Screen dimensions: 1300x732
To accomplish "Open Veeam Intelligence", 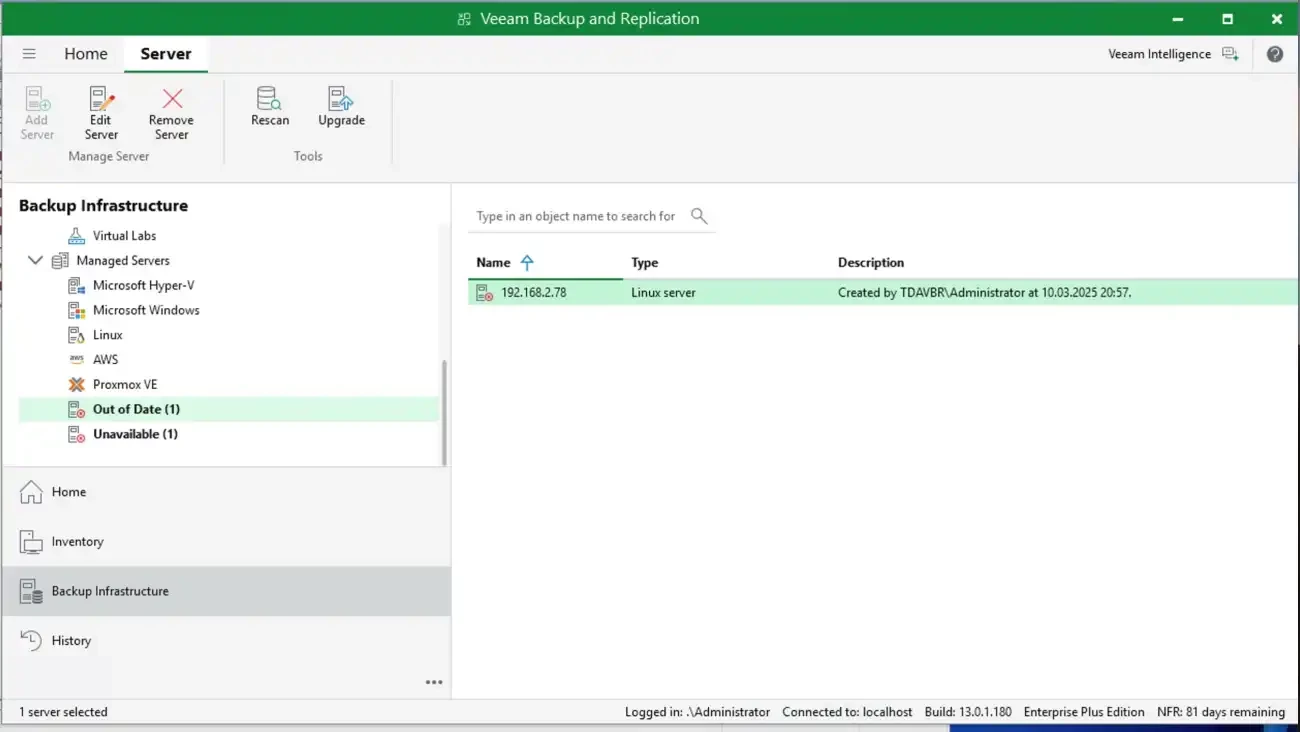I will click(1173, 54).
